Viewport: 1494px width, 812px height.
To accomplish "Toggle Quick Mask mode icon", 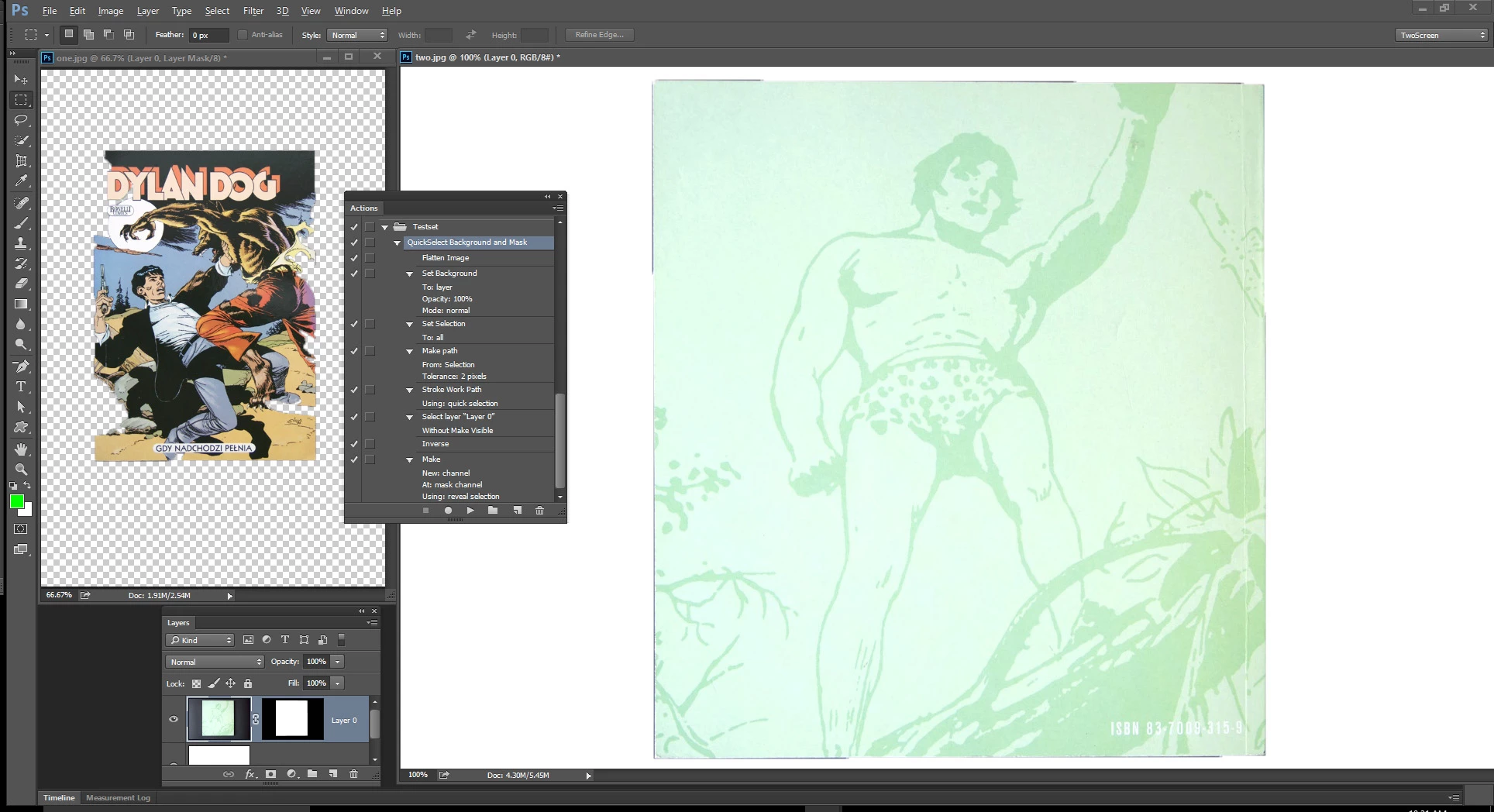I will (x=21, y=529).
